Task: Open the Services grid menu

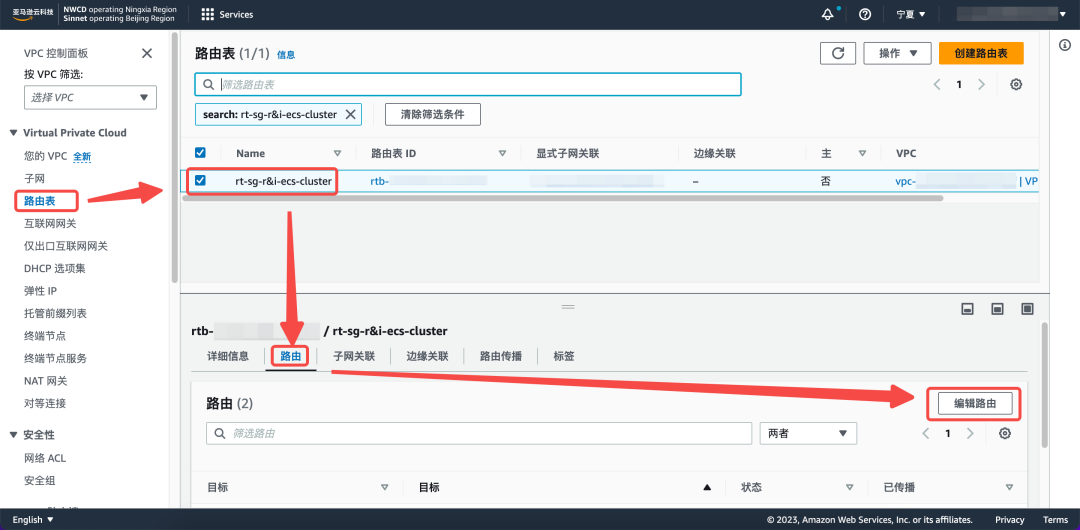Action: click(227, 14)
